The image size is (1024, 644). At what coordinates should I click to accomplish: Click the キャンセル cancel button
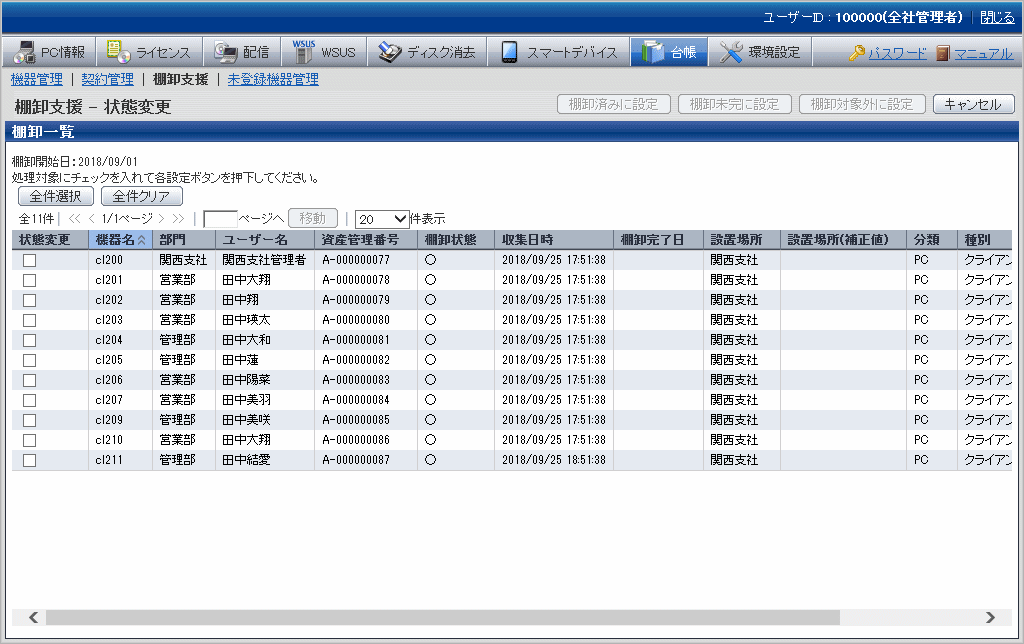pos(973,104)
